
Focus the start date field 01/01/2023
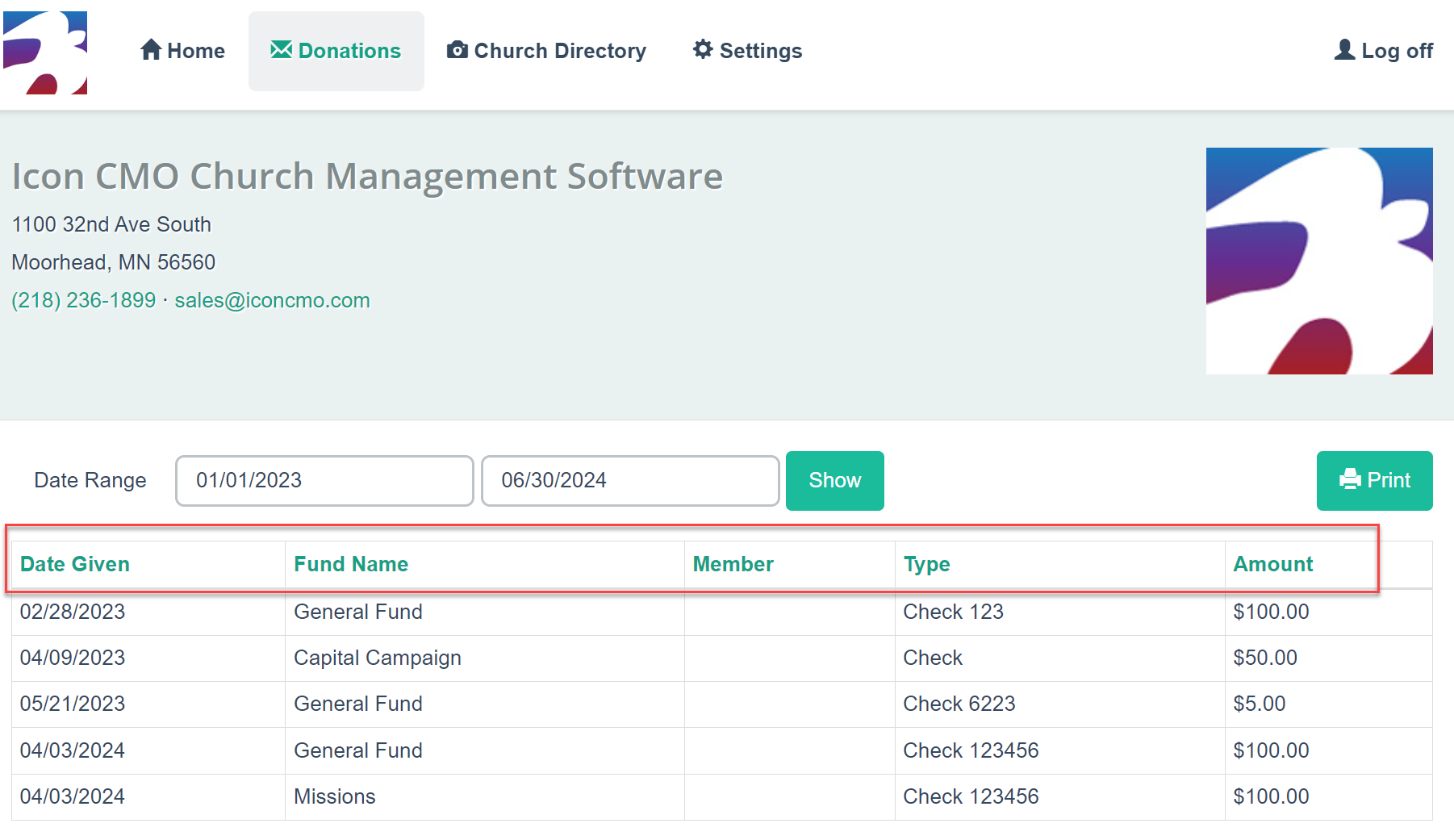tap(324, 481)
